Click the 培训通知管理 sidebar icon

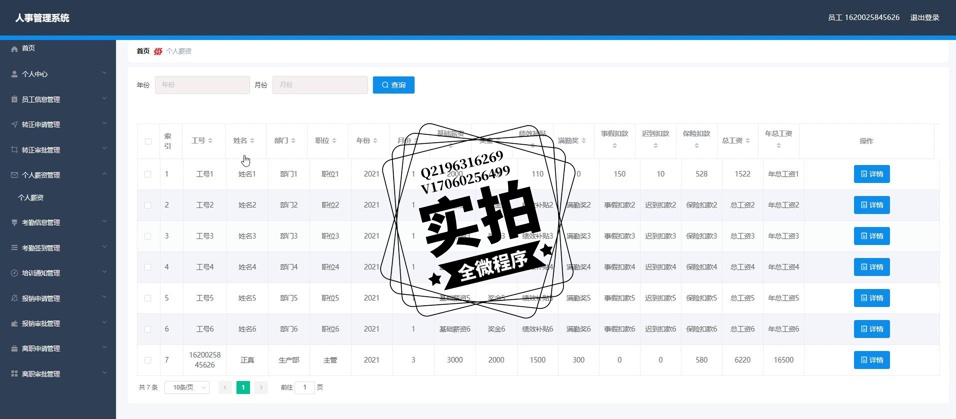pyautogui.click(x=14, y=273)
